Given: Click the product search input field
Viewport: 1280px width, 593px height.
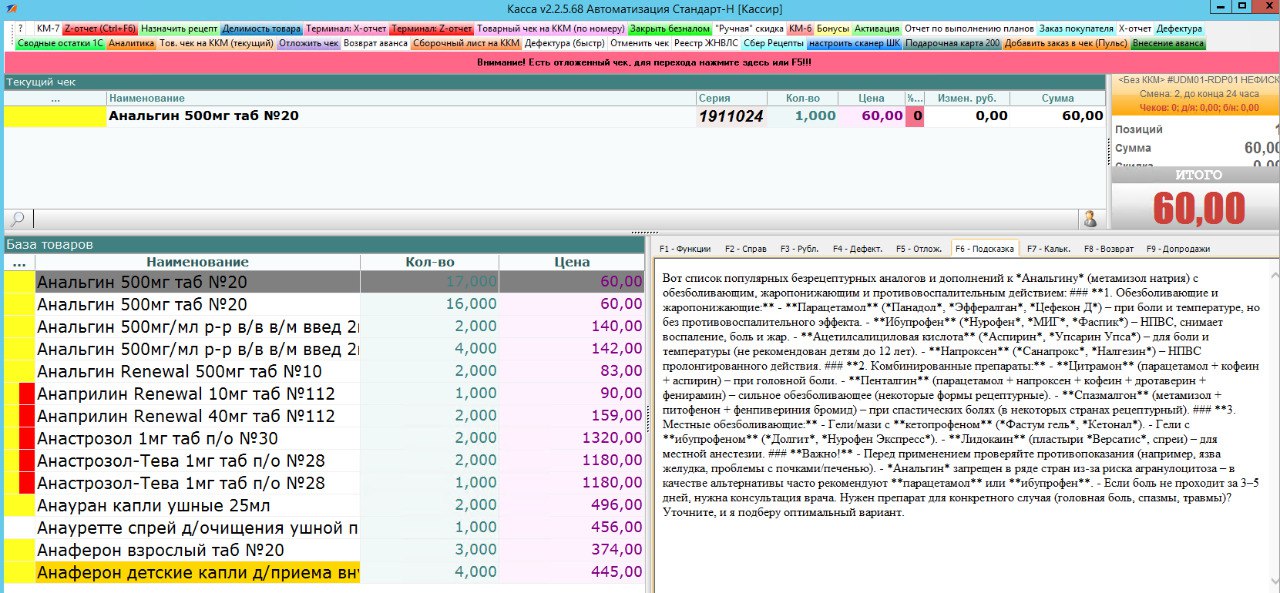Looking at the screenshot, I should (555, 218).
